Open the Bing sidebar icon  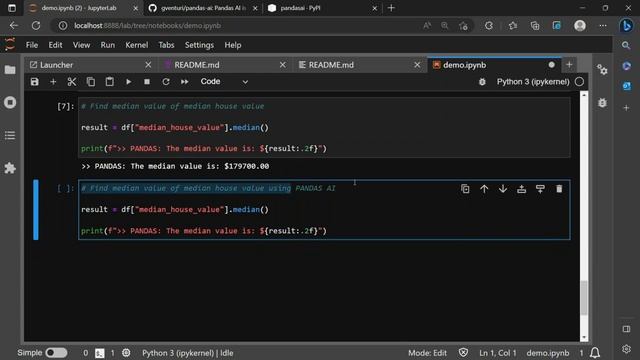tap(626, 26)
